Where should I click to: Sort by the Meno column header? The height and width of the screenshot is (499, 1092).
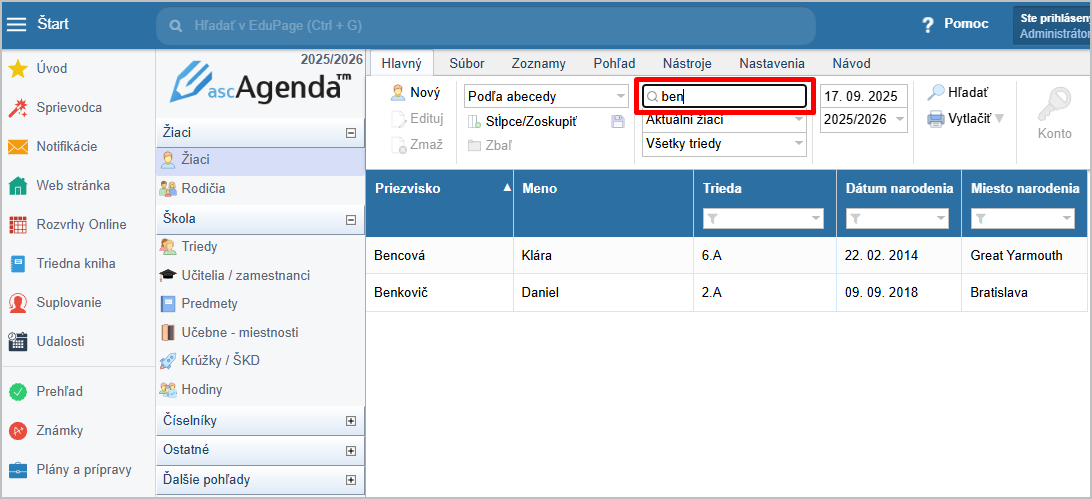point(603,203)
